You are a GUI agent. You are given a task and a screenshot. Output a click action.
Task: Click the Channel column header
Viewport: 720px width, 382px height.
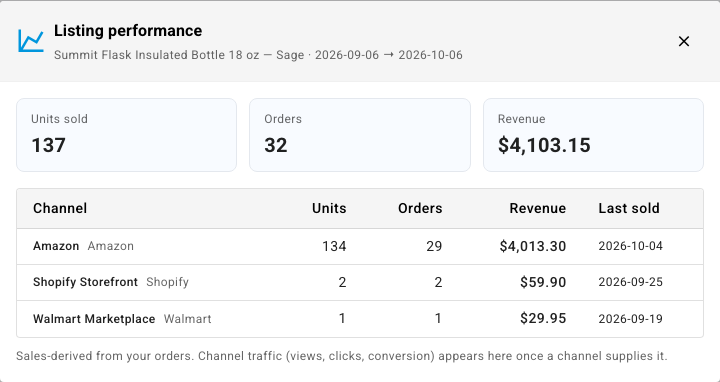coord(60,208)
